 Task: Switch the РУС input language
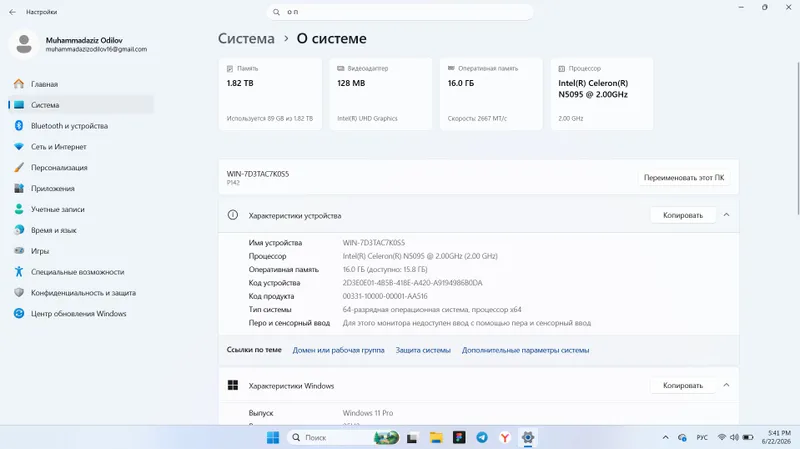[702, 437]
